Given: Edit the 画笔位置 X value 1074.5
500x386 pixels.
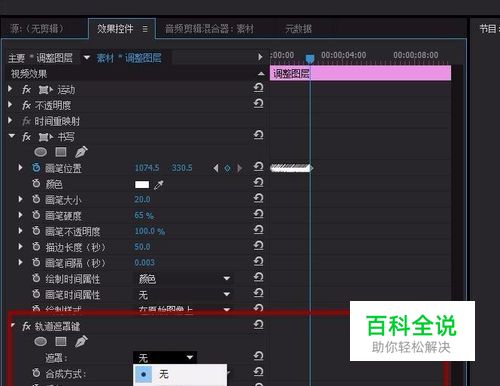Looking at the screenshot, I should click(147, 168).
